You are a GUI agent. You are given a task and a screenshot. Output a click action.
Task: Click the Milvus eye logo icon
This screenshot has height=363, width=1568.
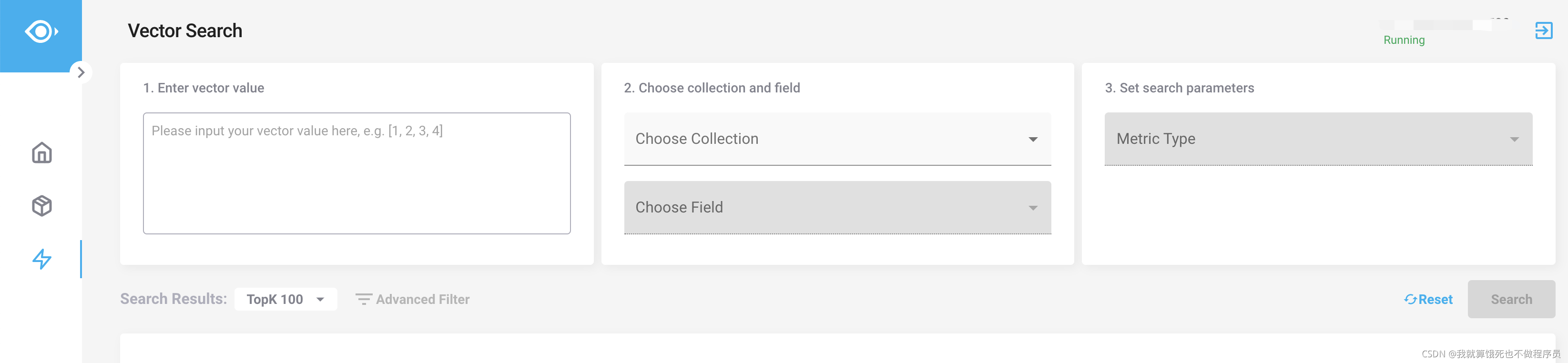41,31
